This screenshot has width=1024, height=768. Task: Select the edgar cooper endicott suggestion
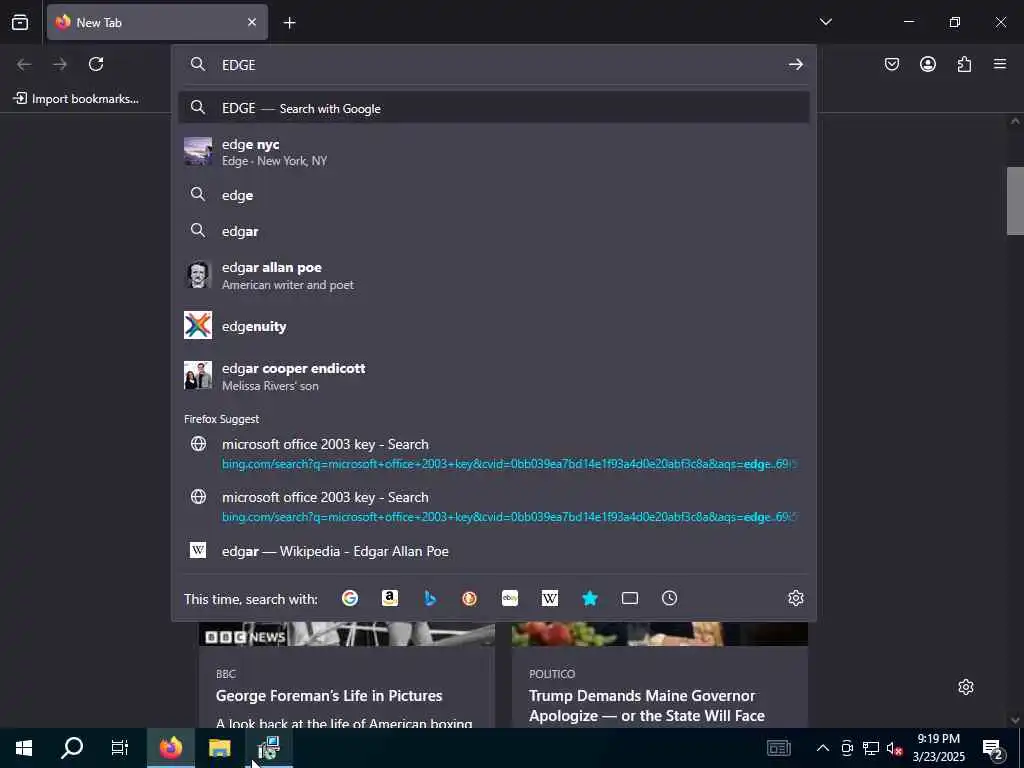(494, 376)
